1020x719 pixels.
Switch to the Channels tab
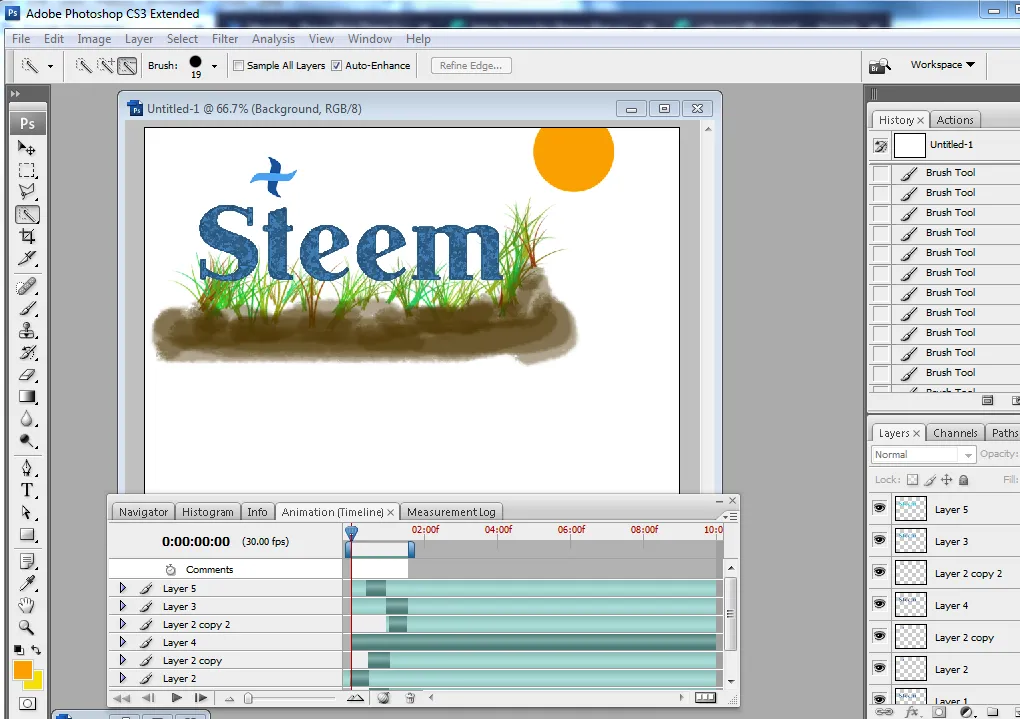[955, 433]
